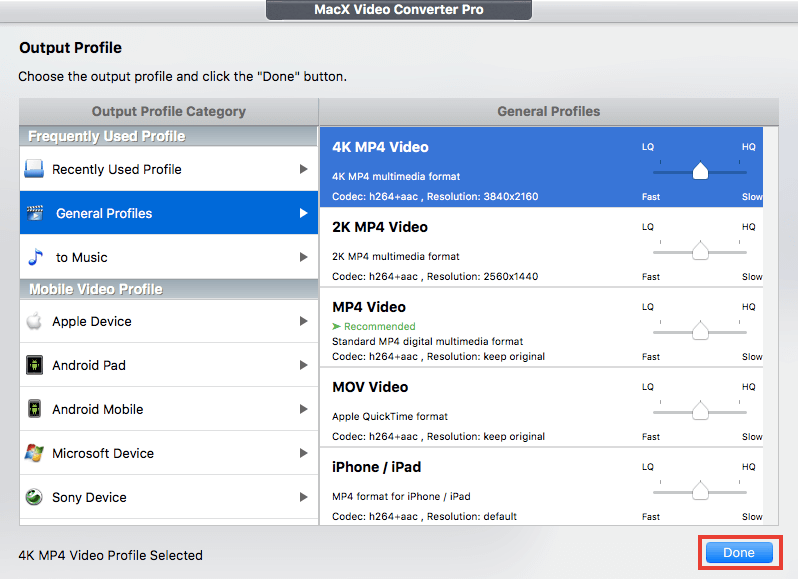Click the to Music note icon
This screenshot has width=798, height=579.
tap(35, 257)
